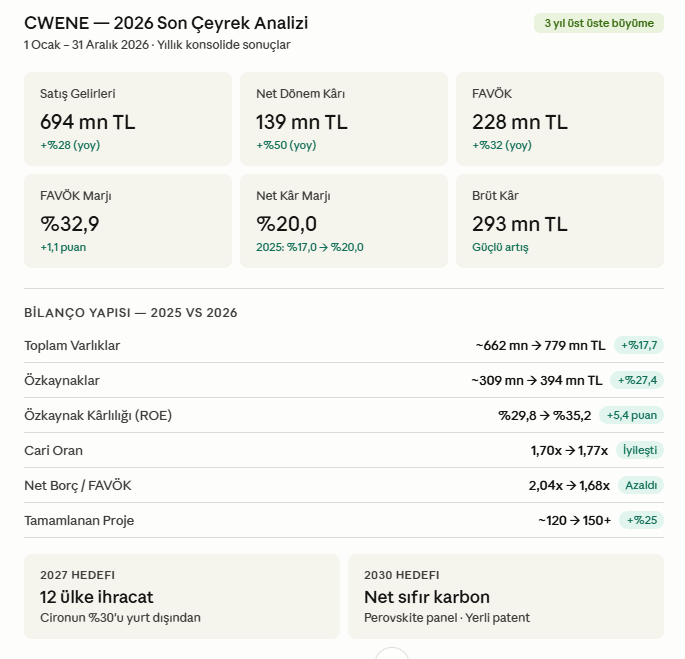Screen dimensions: 685x659
Task: Click the '~120 → 150+' value
Action: click(x=574, y=520)
